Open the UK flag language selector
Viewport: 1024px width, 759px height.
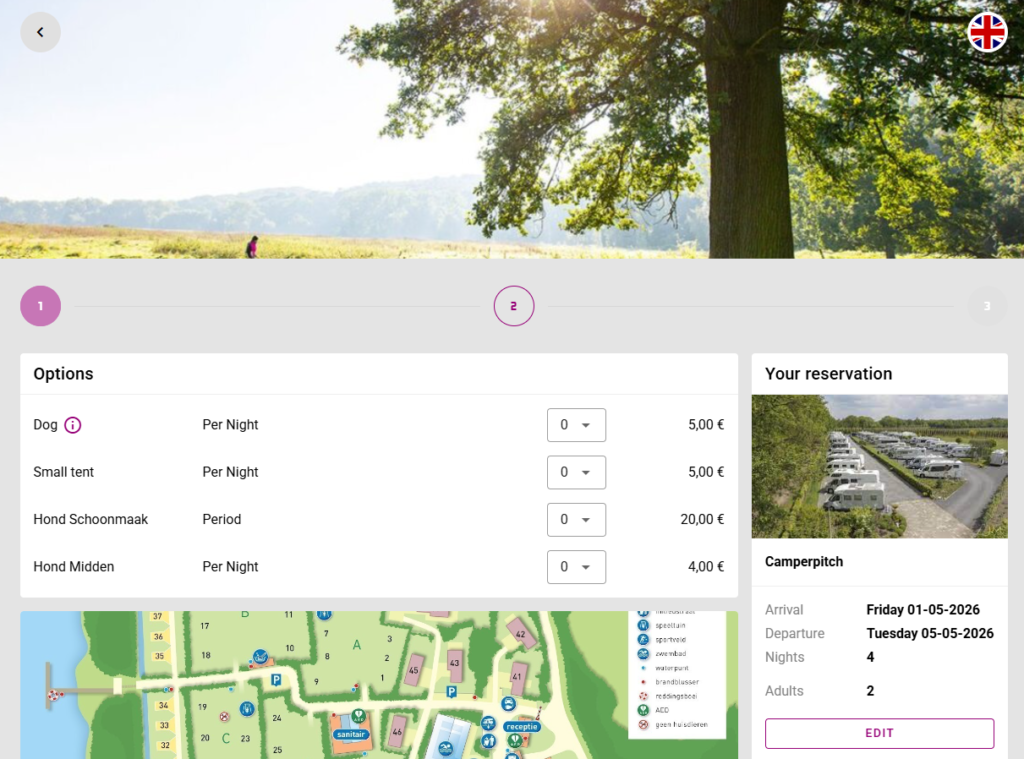[987, 32]
